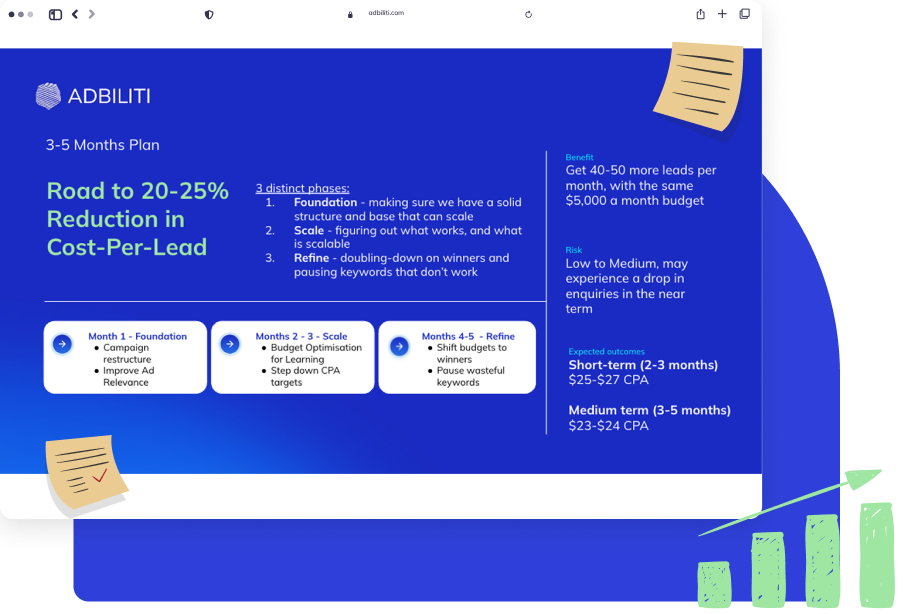This screenshot has width=914, height=614.
Task: Click the privacy shield icon
Action: [209, 14]
